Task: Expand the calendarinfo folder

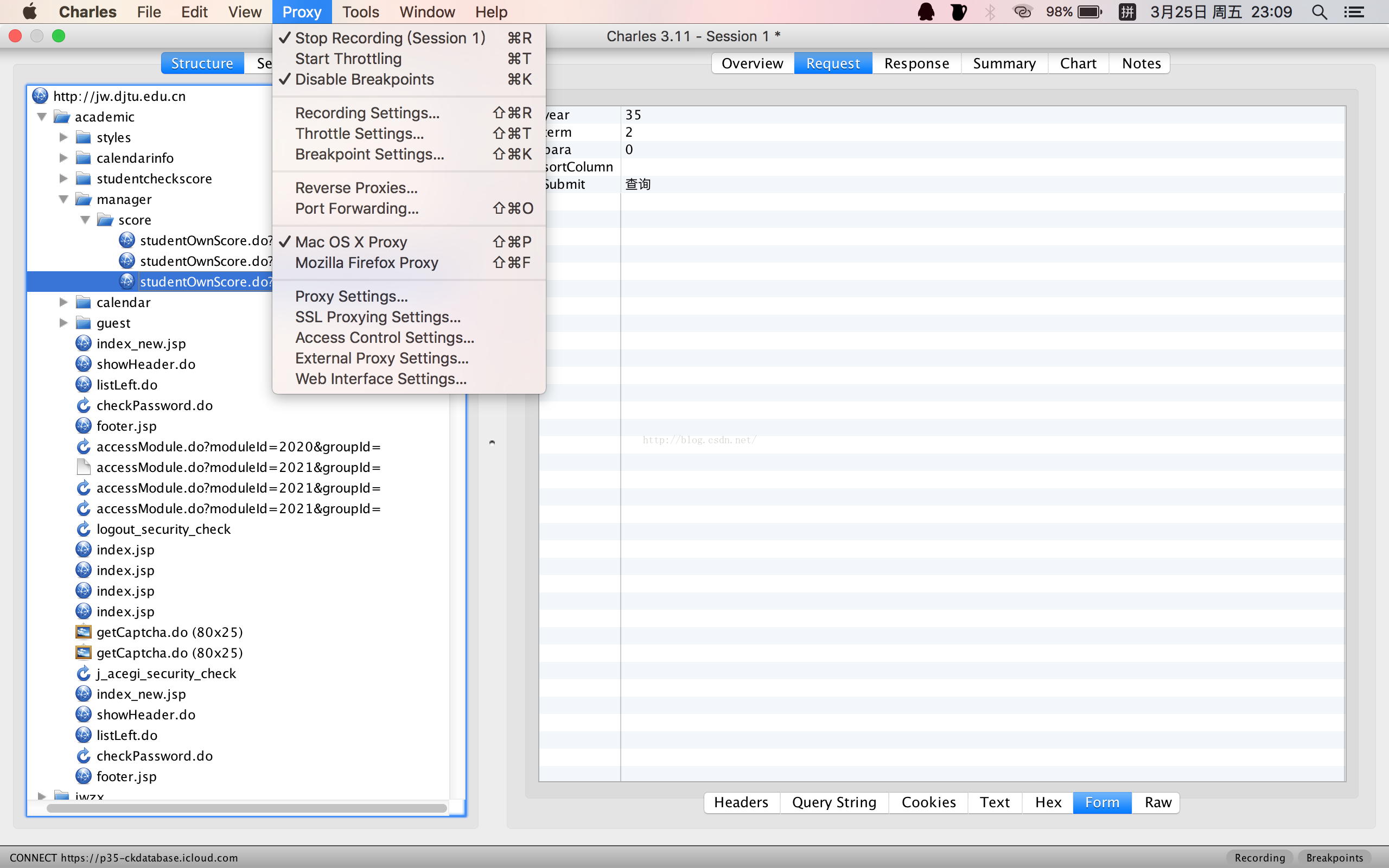Action: (63, 158)
